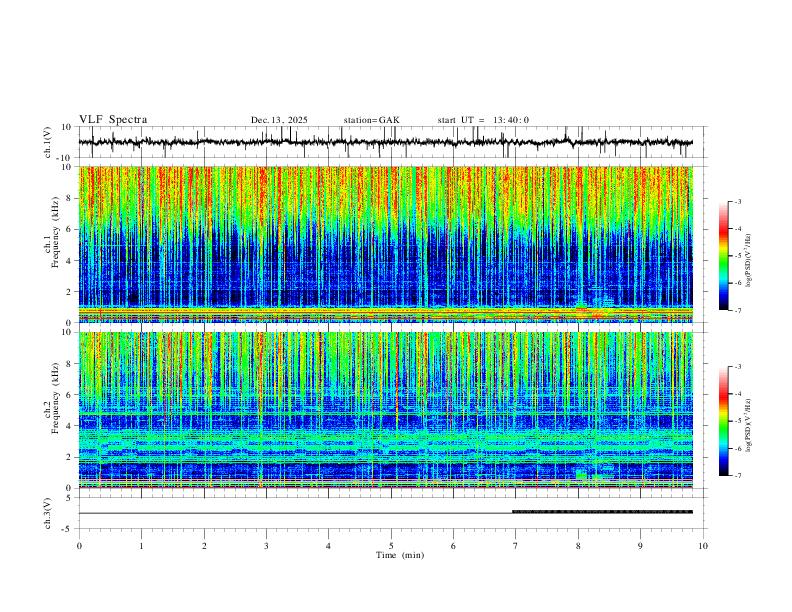
Task: Click the start UT 13:40:0 text
Action: [x=483, y=120]
